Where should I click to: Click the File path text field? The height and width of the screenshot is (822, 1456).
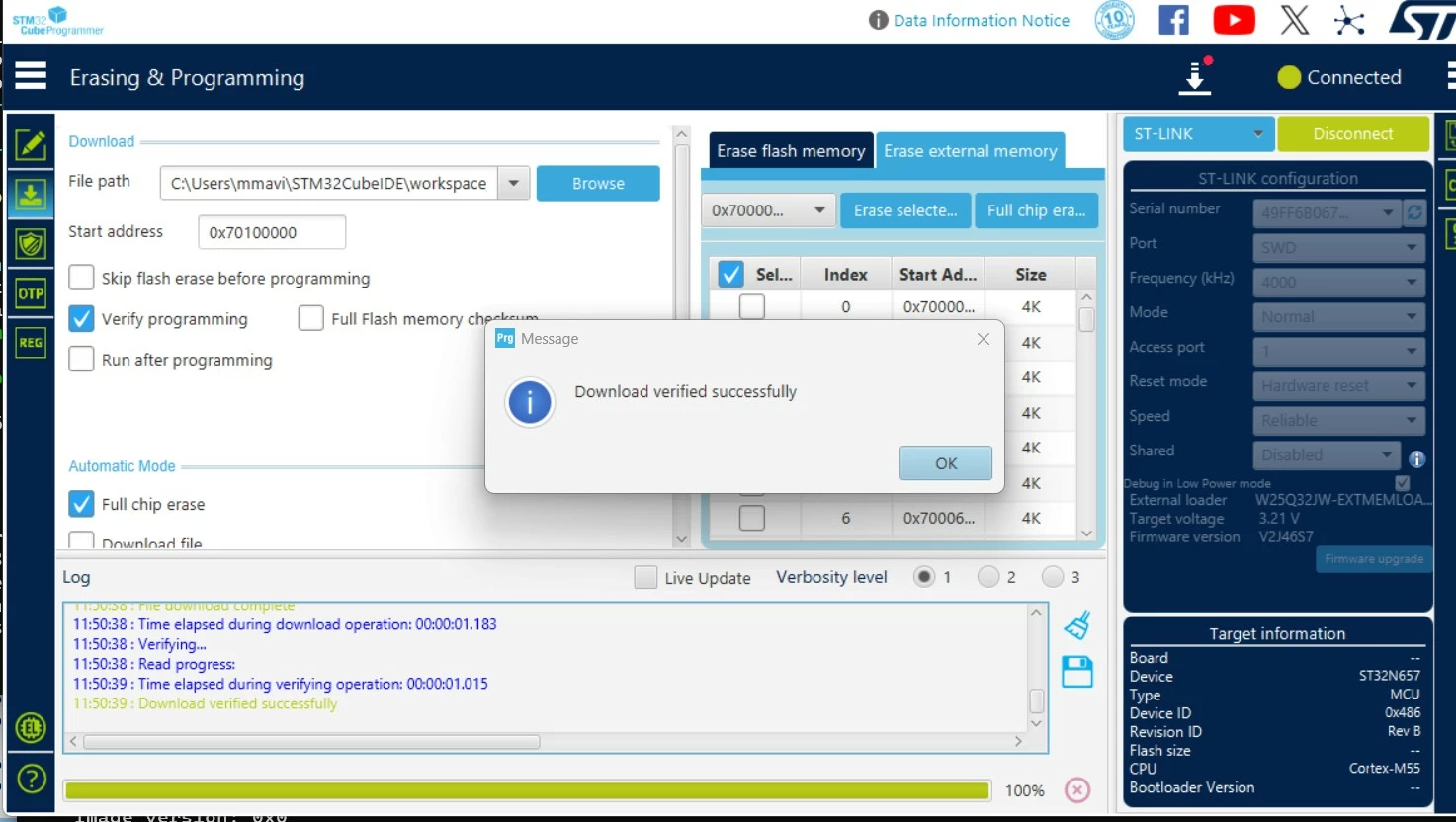point(329,183)
